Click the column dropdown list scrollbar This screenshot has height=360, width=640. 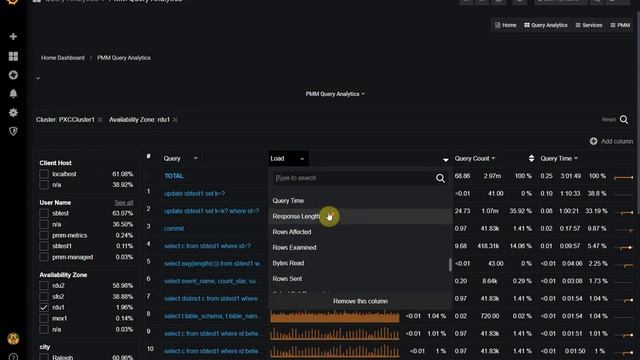click(450, 264)
